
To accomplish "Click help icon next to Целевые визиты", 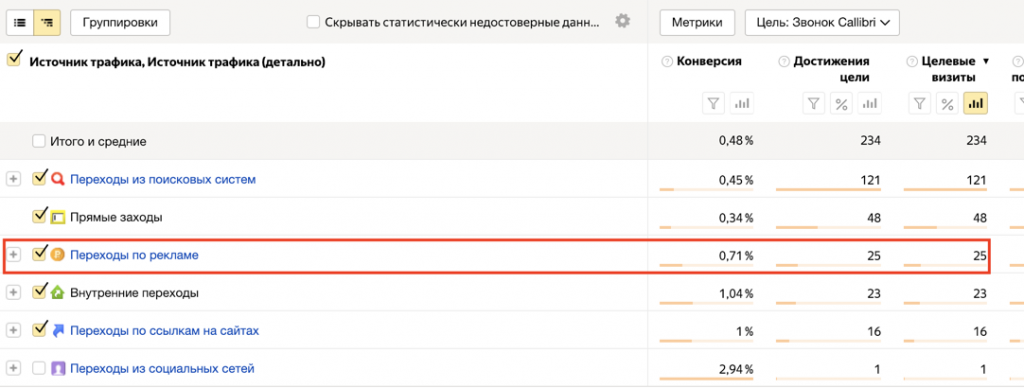I will coord(912,62).
